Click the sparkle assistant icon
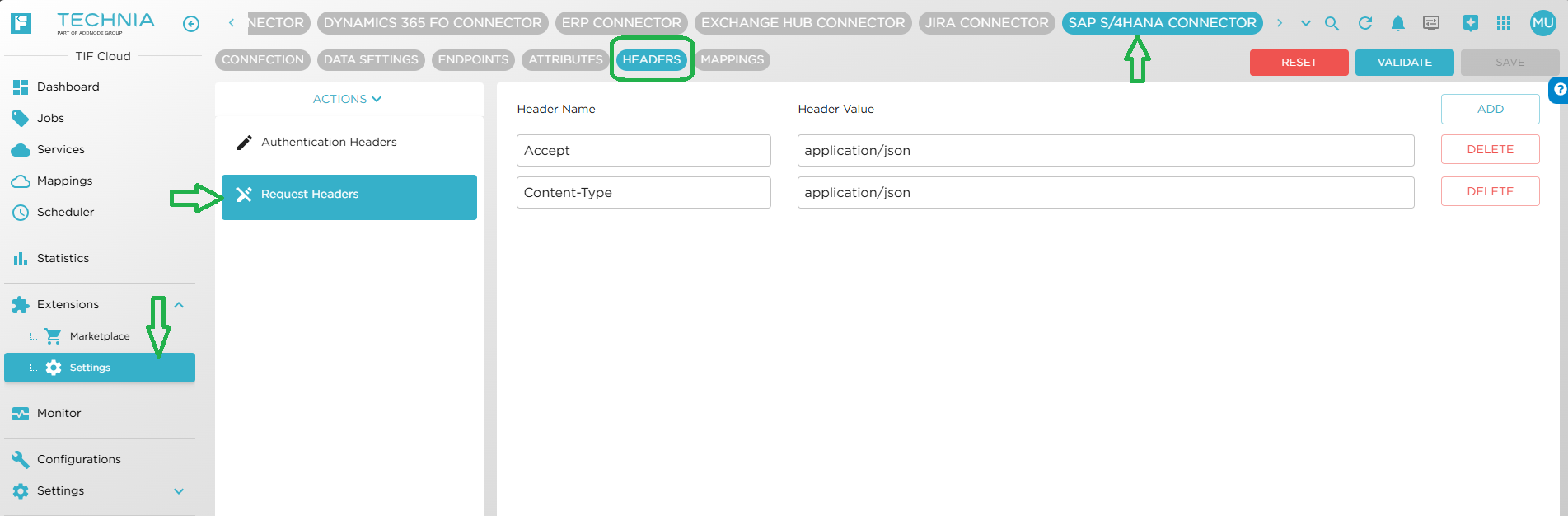 pos(1471,23)
